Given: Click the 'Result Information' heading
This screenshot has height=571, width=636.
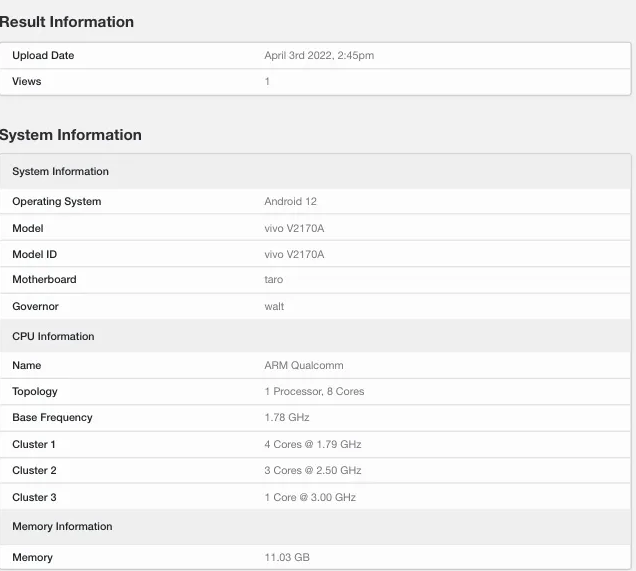Looking at the screenshot, I should point(67,22).
